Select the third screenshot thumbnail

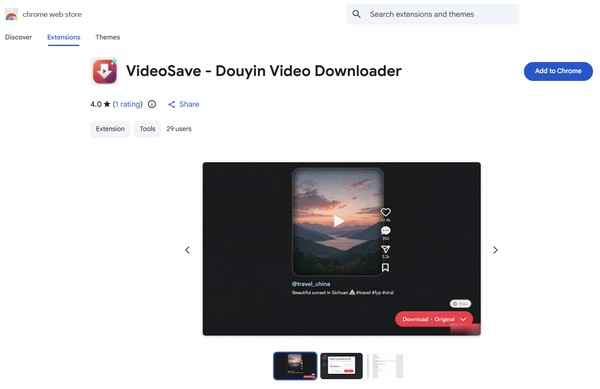tap(385, 366)
